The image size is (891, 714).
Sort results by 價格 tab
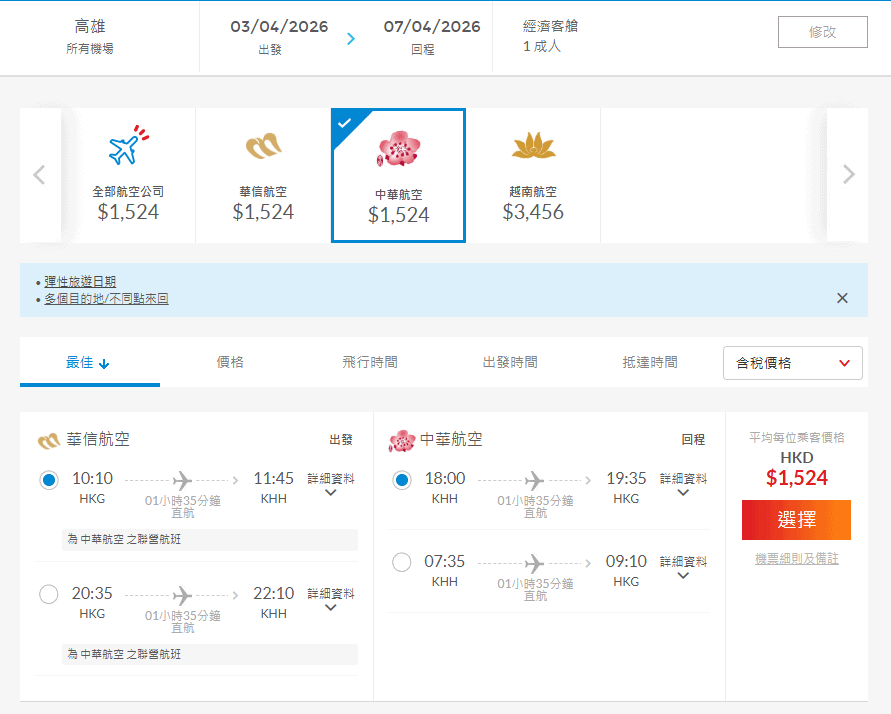[230, 362]
